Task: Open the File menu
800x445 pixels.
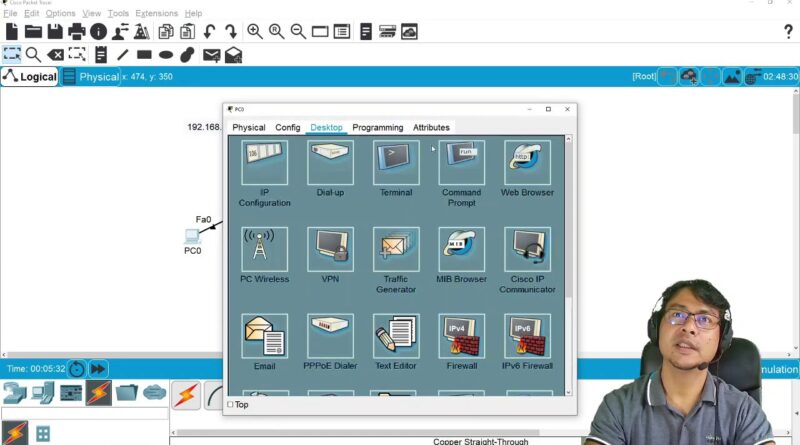Action: pyautogui.click(x=10, y=13)
